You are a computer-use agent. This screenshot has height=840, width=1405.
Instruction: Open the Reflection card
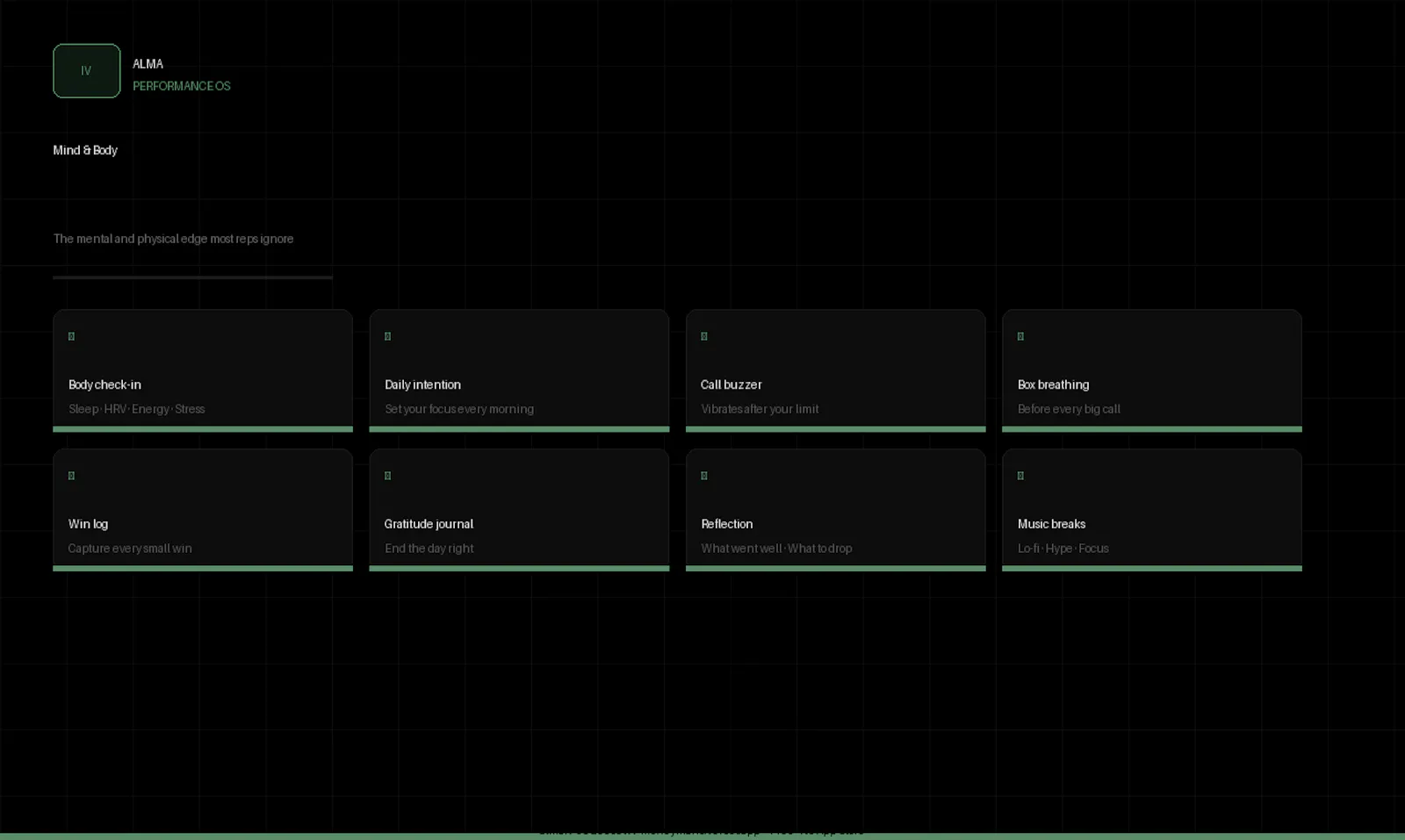click(835, 510)
